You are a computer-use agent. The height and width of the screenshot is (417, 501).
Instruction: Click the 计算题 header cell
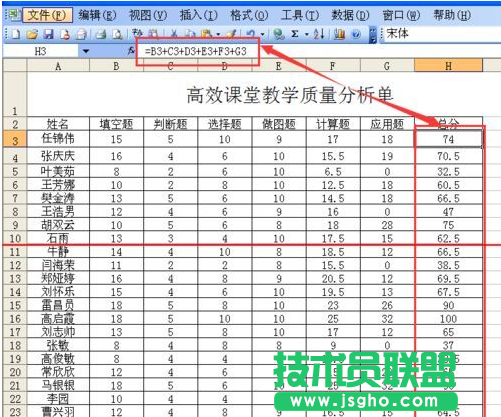333,124
